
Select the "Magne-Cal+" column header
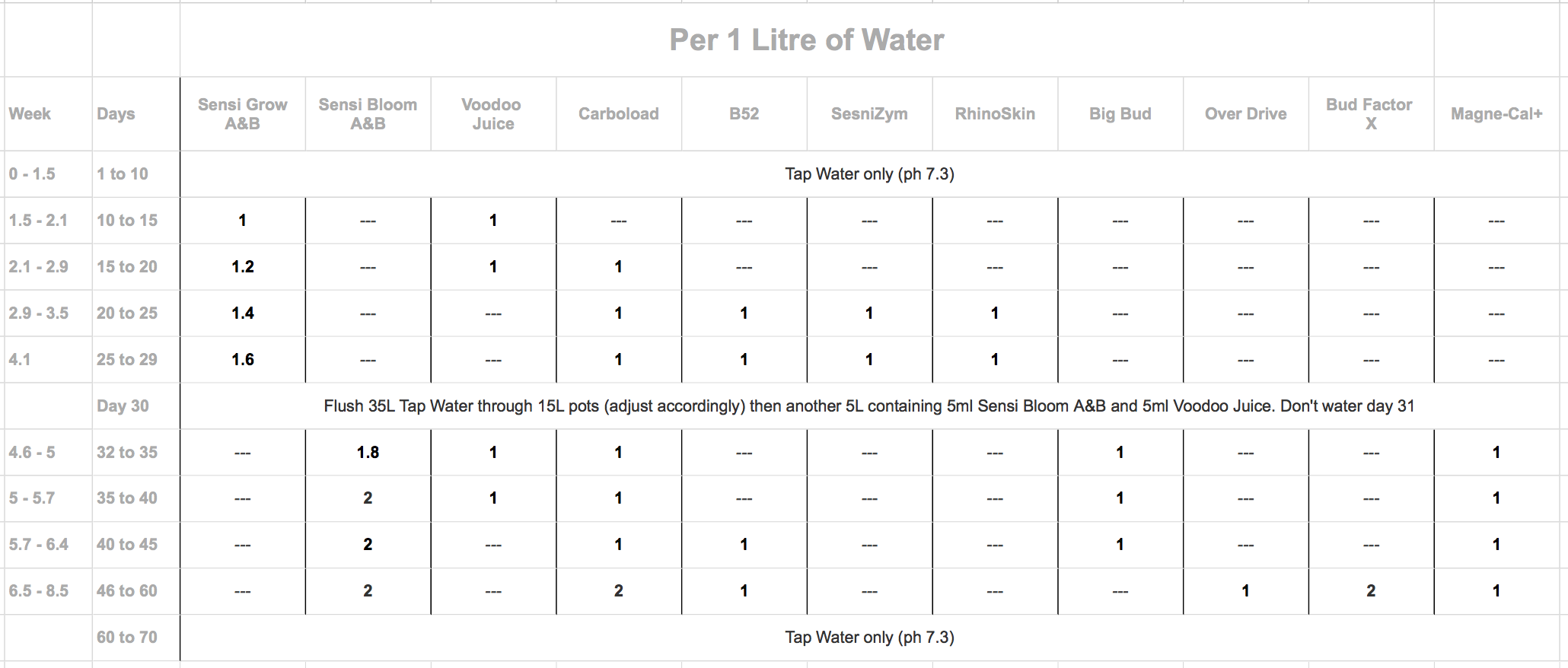(x=1496, y=114)
